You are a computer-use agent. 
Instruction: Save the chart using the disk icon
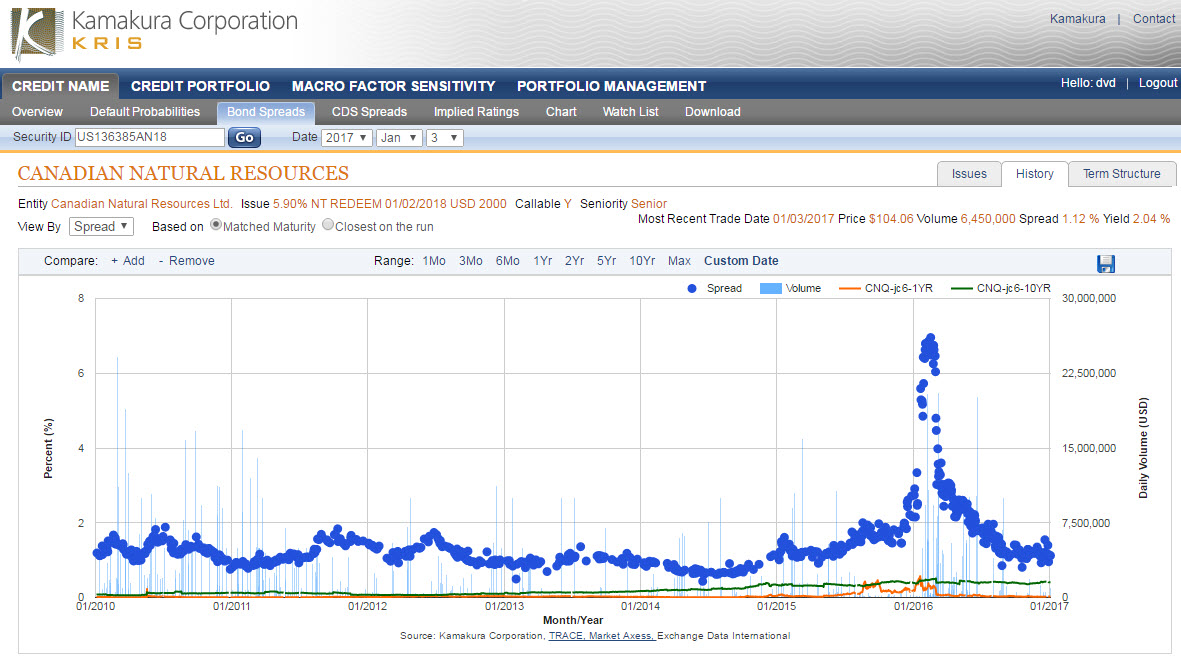pos(1106,262)
